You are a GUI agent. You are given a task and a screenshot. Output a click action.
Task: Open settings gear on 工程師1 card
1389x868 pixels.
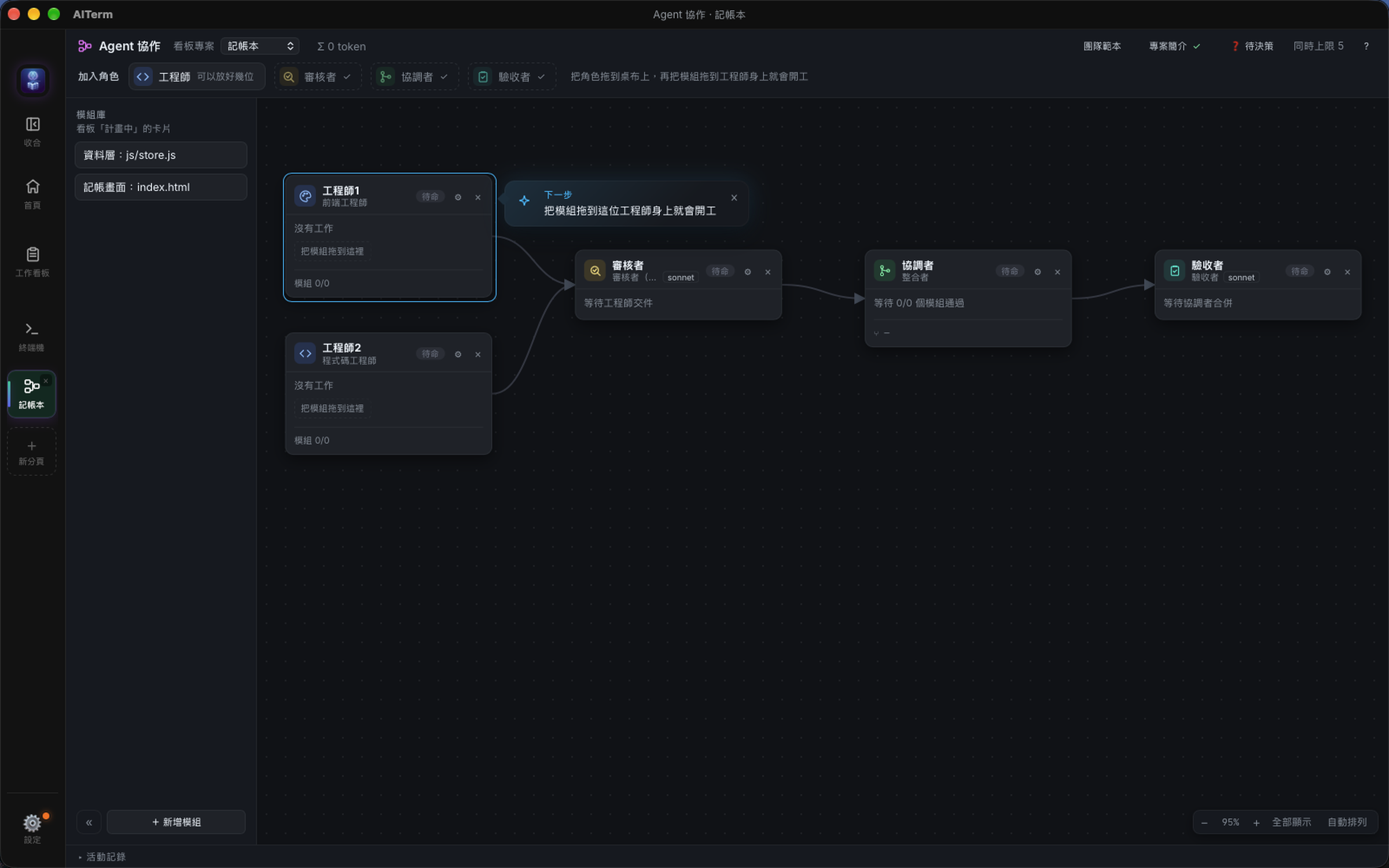point(458,197)
